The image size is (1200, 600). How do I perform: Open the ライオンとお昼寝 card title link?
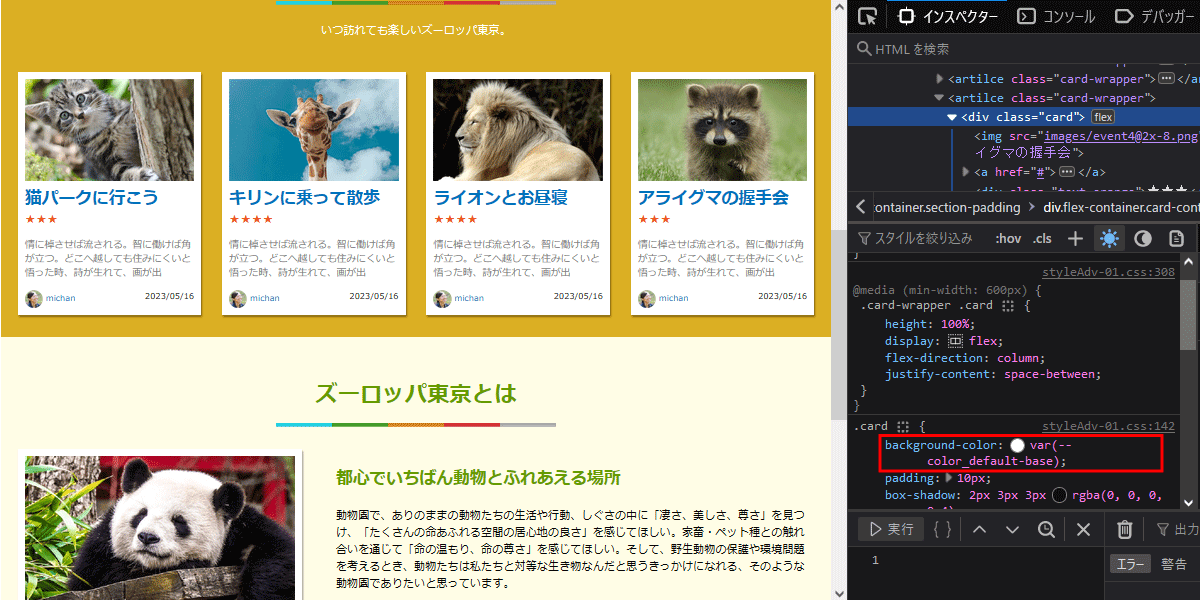click(x=500, y=198)
